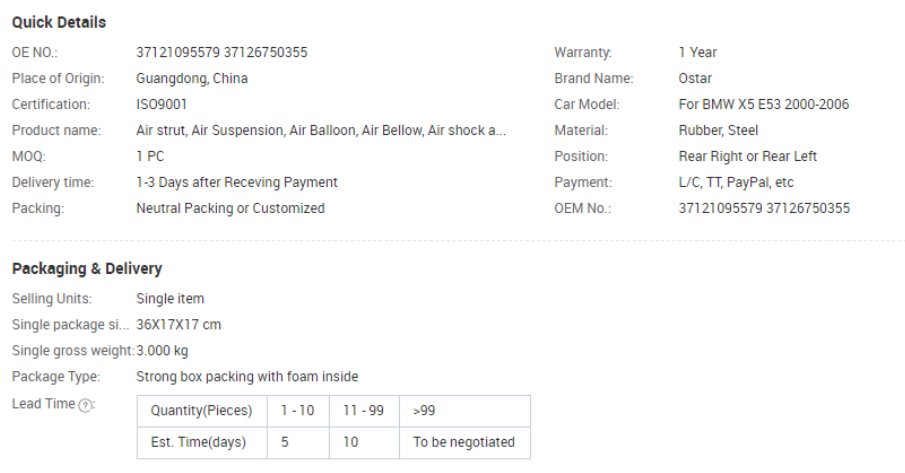Click the Lead Time help question icon

click(87, 404)
